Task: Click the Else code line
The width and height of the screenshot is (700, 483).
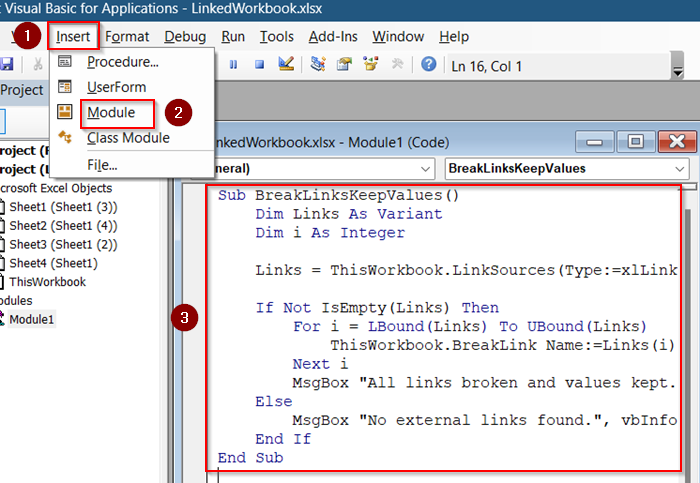Action: (274, 402)
